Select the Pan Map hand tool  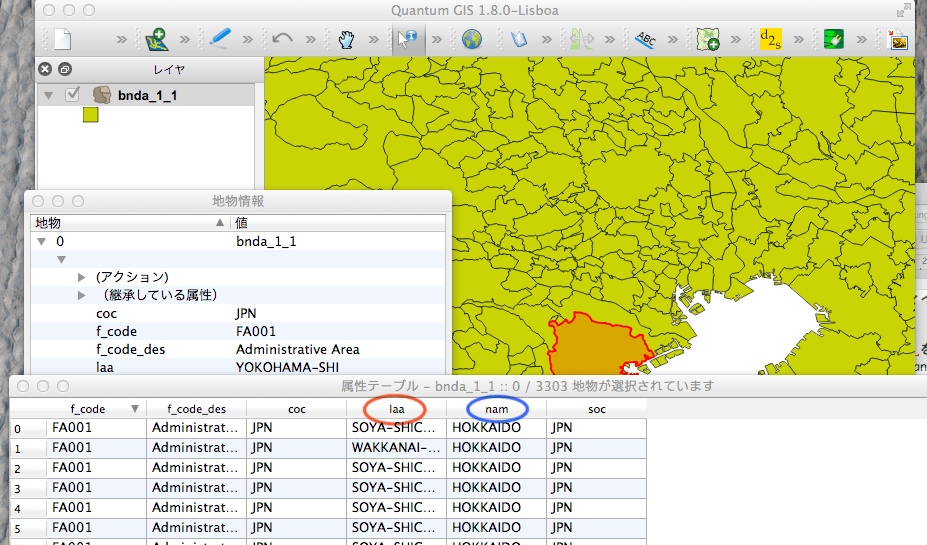[x=345, y=40]
